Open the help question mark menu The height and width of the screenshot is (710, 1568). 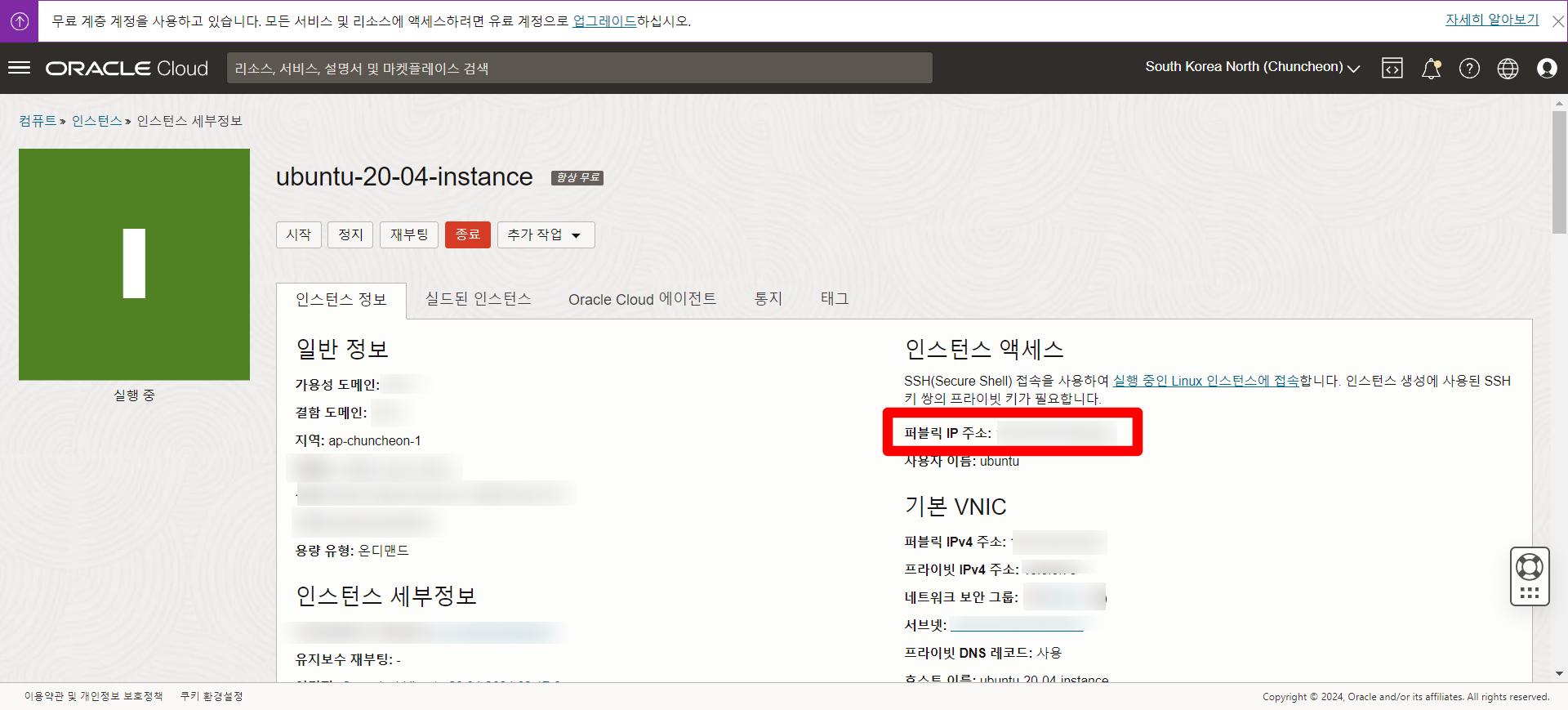coord(1469,69)
